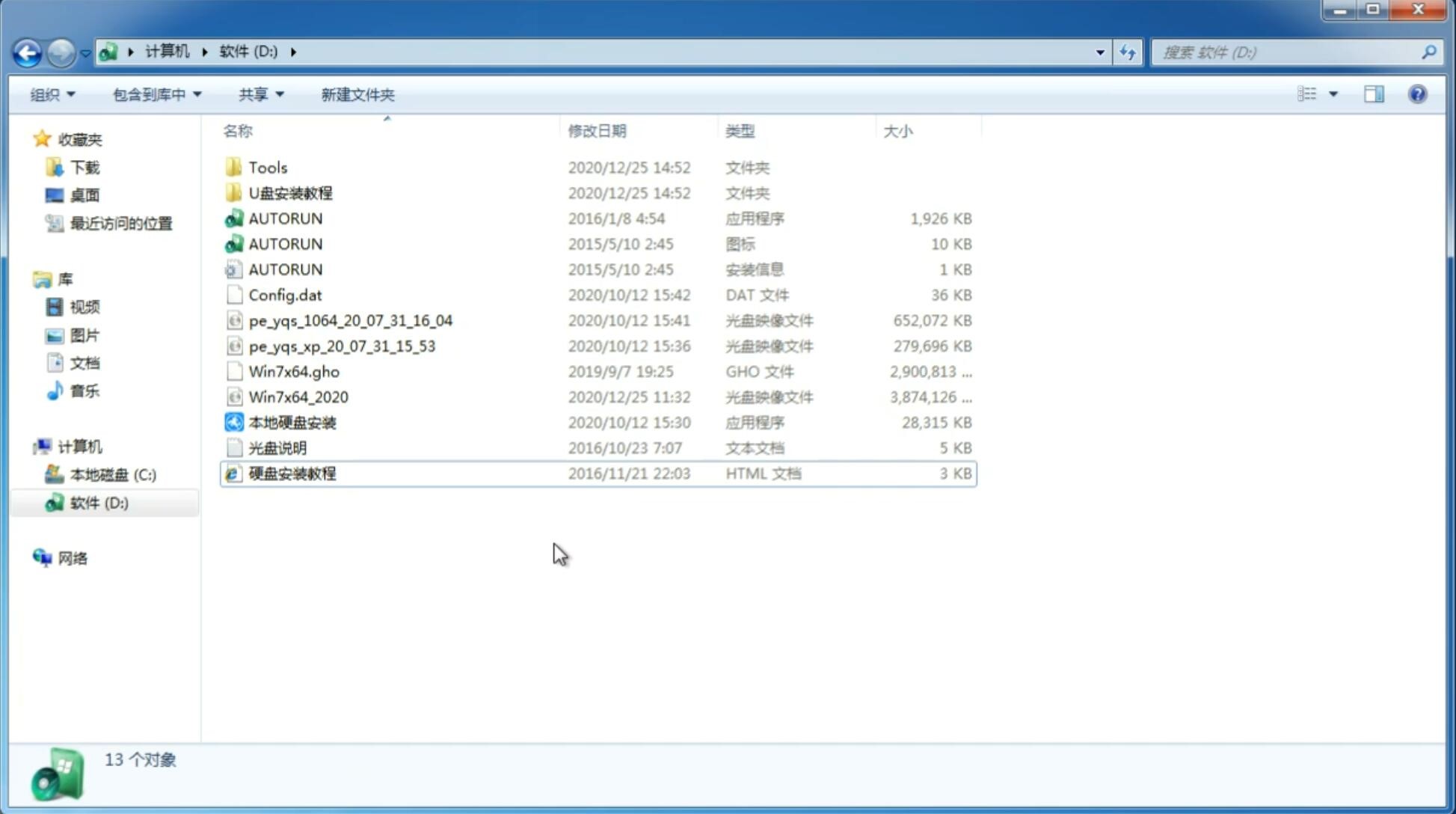Click 新建文件夹 button

point(358,94)
